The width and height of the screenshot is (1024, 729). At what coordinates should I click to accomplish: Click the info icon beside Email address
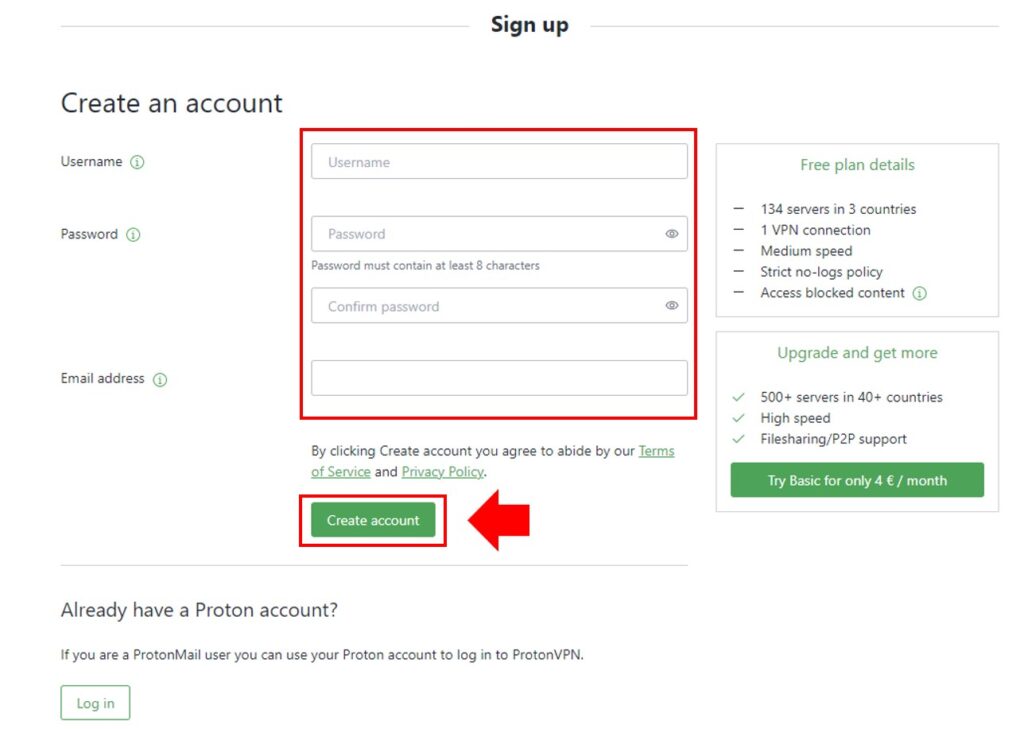click(160, 380)
